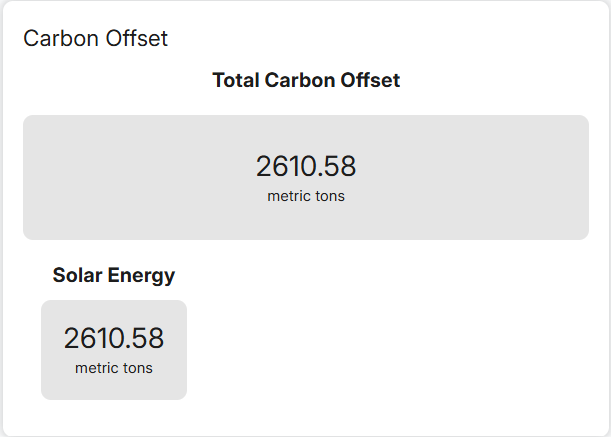Click the word "tons" in the total panel
This screenshot has width=611, height=437.
tap(329, 196)
